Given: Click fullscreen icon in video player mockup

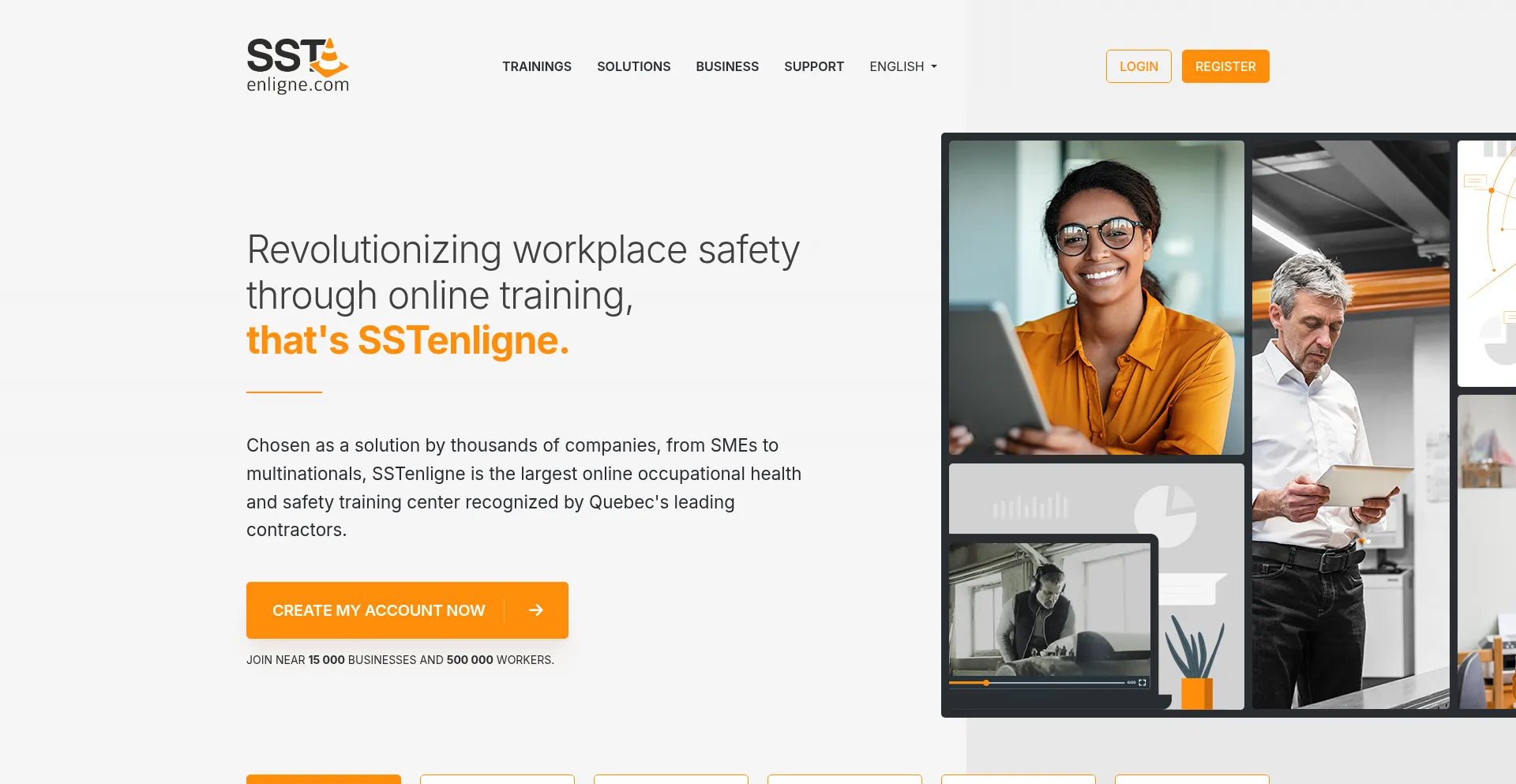Looking at the screenshot, I should click(1142, 682).
